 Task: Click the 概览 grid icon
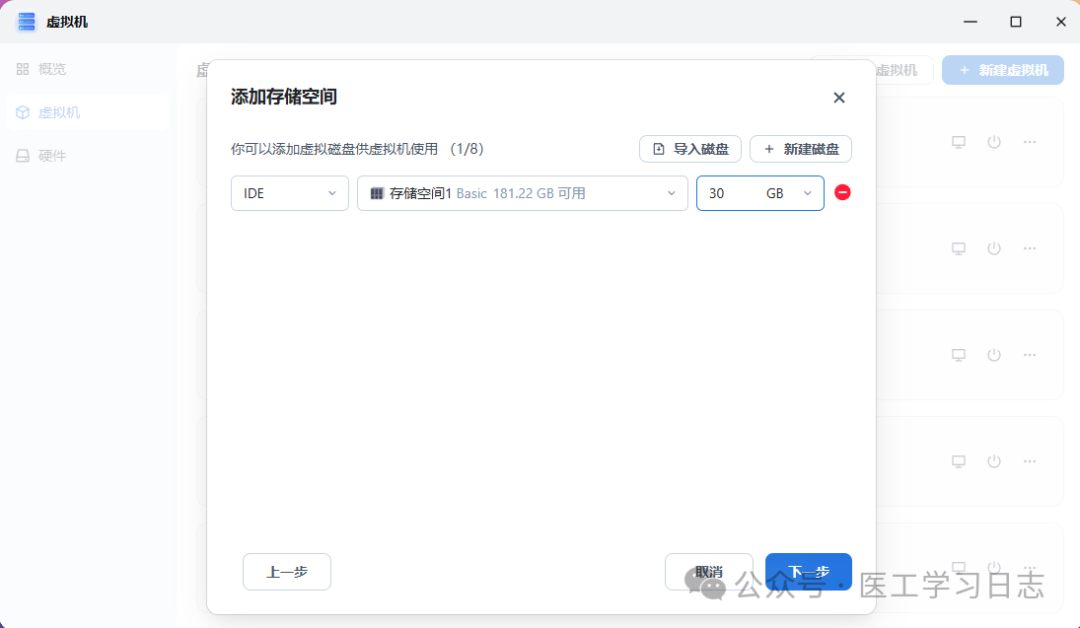23,69
